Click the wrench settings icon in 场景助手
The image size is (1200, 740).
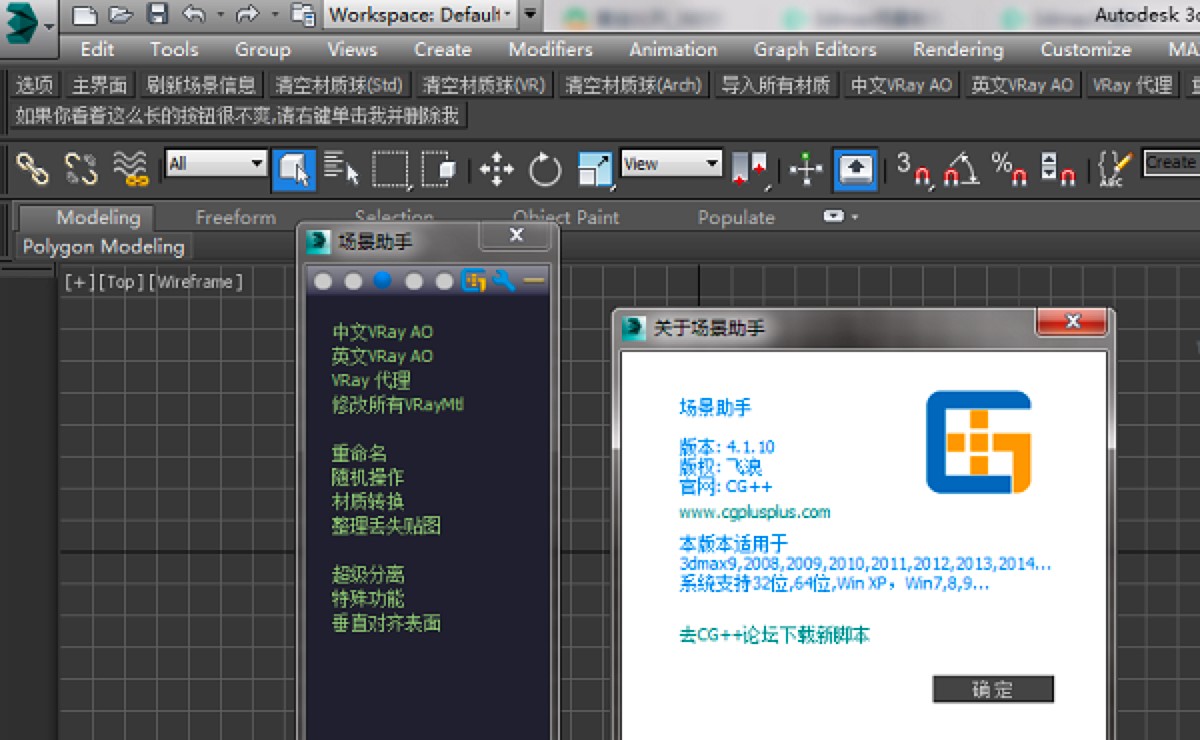coord(505,281)
